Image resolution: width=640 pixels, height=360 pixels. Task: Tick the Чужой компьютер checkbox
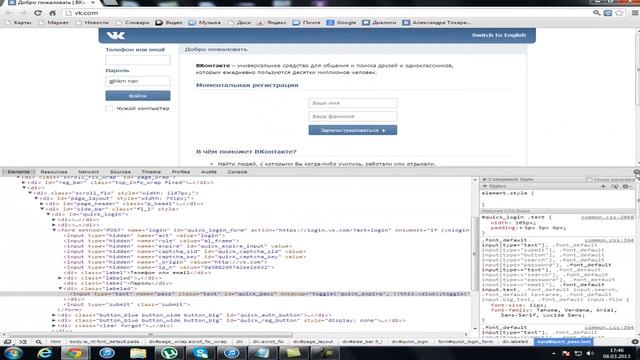click(109, 109)
